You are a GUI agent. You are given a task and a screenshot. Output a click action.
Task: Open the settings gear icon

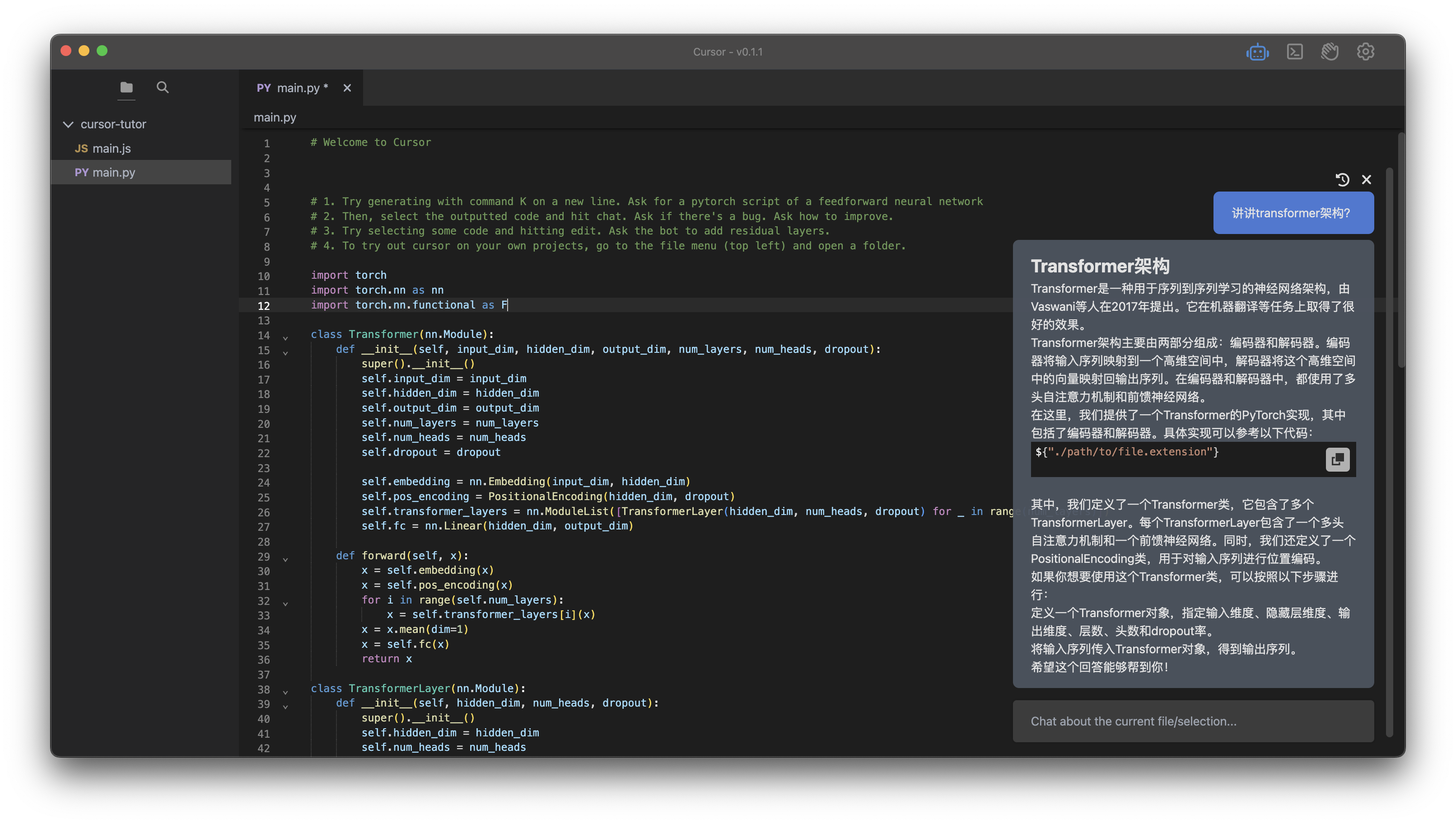point(1366,52)
